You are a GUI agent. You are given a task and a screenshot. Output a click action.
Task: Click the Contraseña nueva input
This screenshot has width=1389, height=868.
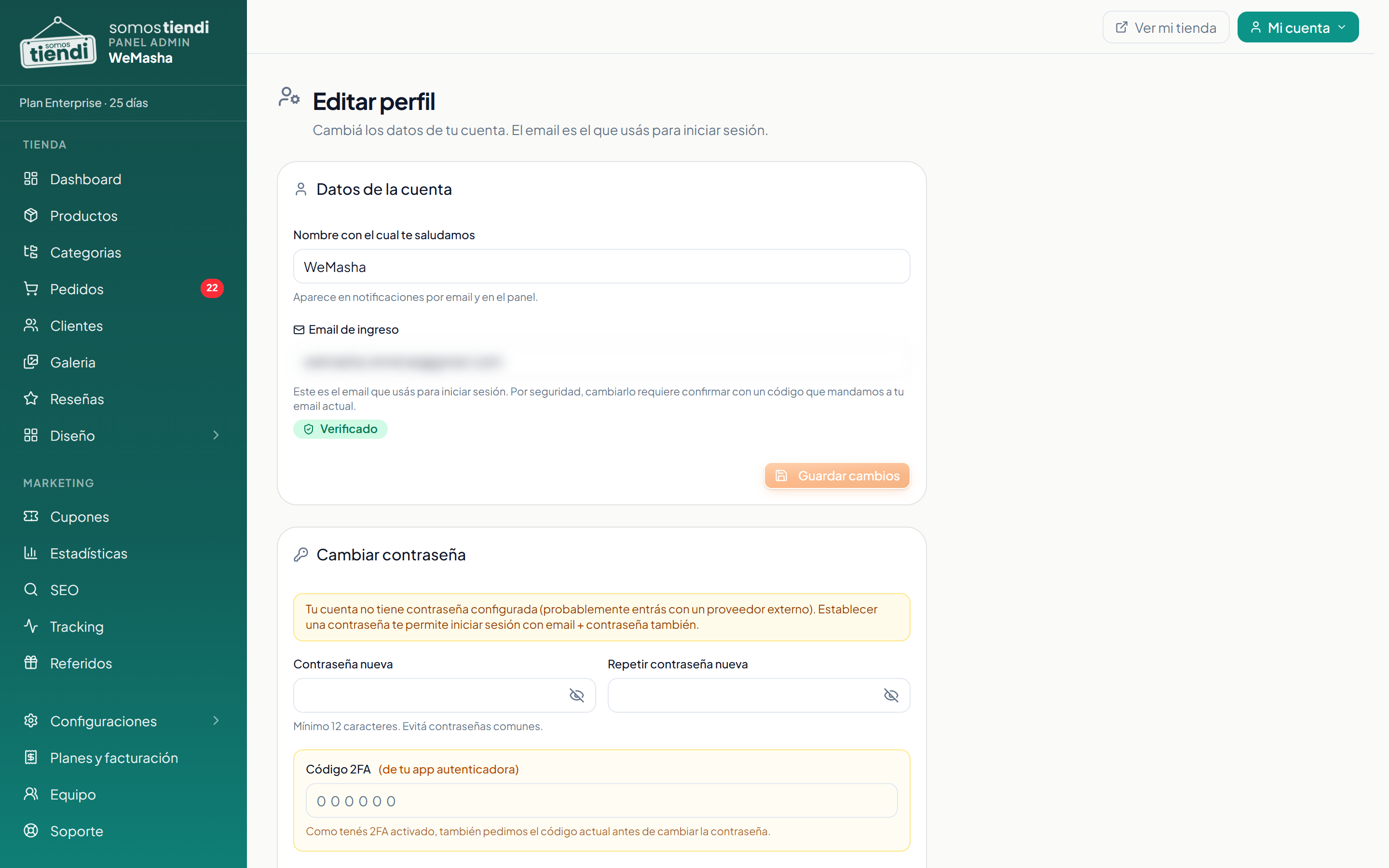pyautogui.click(x=444, y=696)
